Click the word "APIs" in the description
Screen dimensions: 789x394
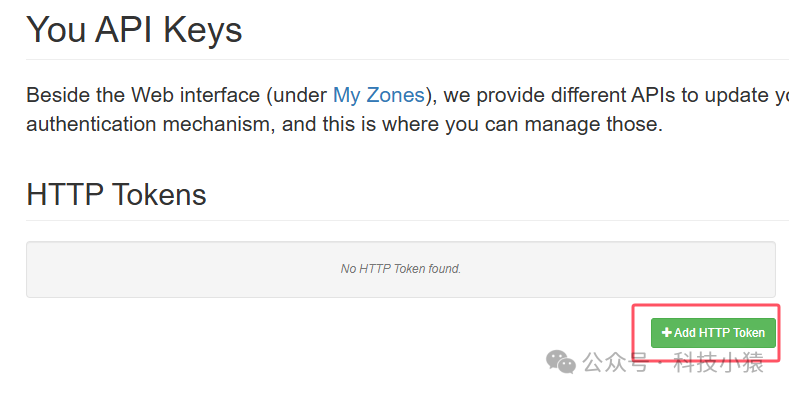point(653,95)
